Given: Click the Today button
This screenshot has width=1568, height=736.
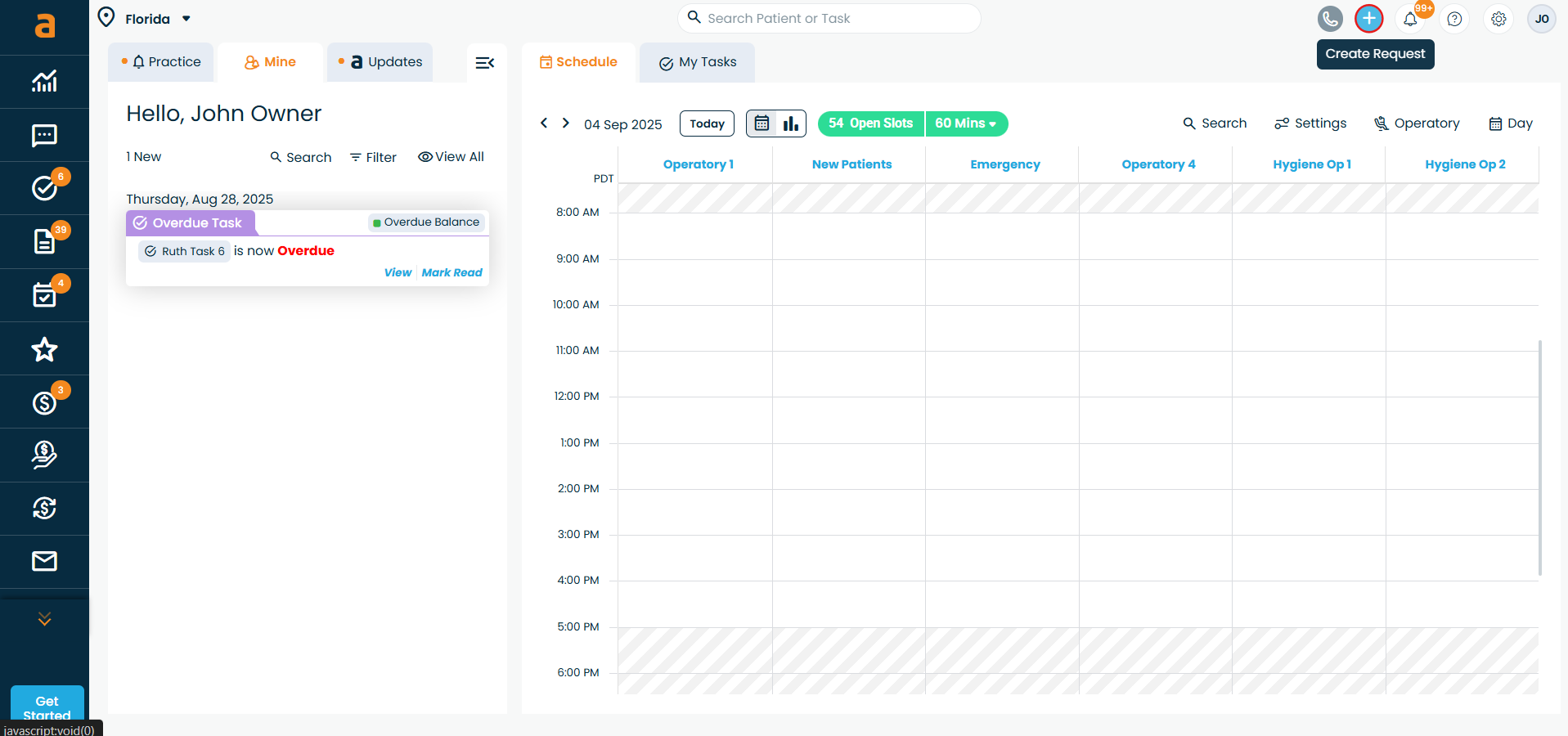Looking at the screenshot, I should (x=707, y=123).
